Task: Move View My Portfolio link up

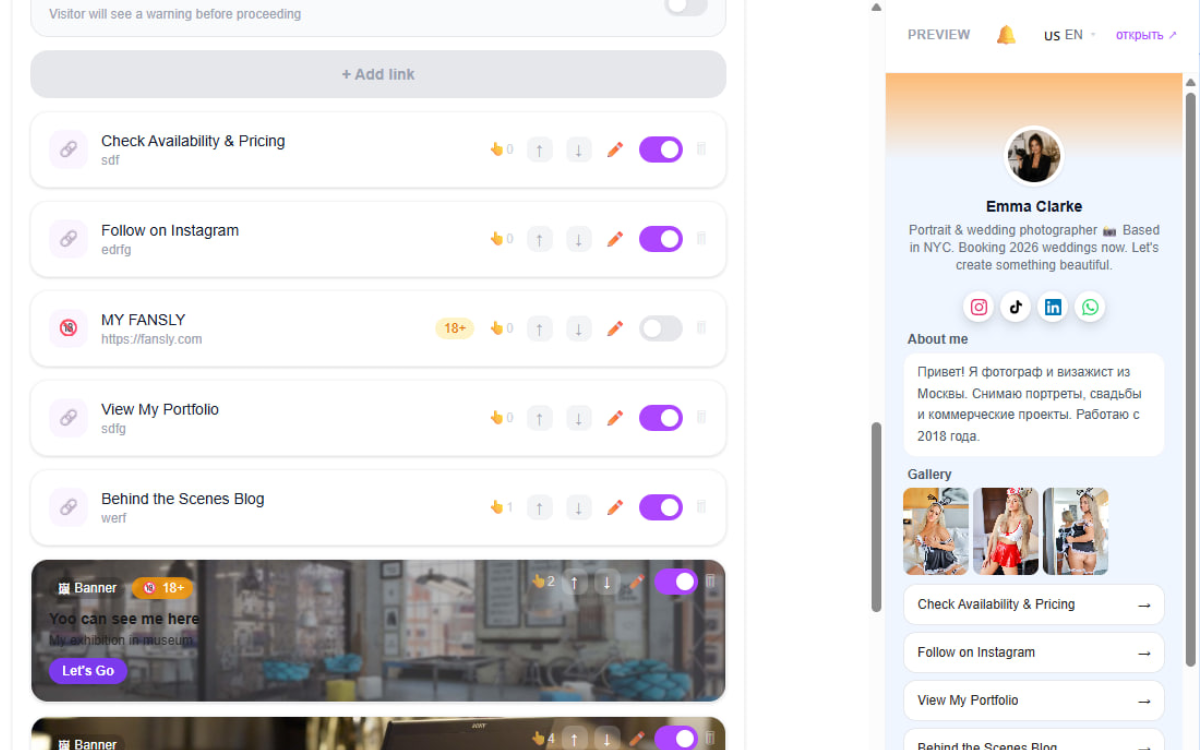Action: (539, 418)
